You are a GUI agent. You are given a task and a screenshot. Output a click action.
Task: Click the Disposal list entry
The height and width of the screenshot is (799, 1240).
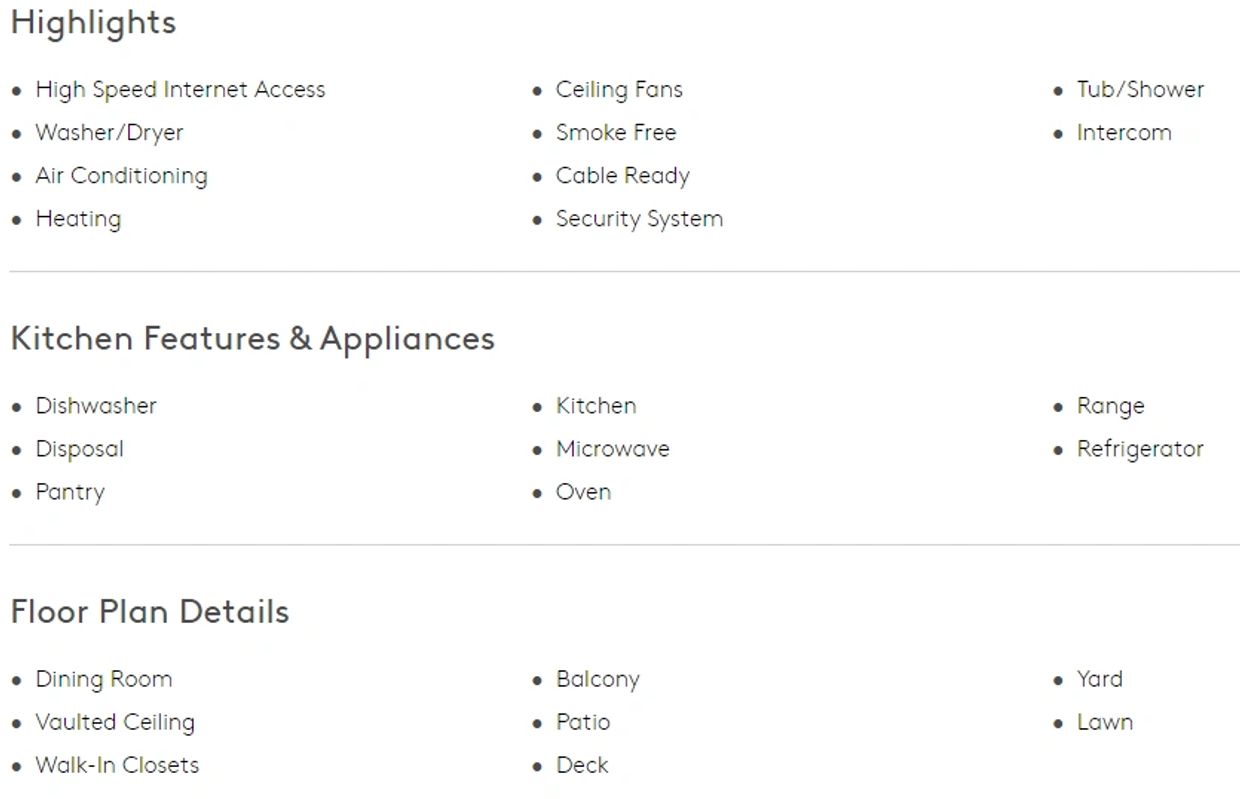(79, 449)
